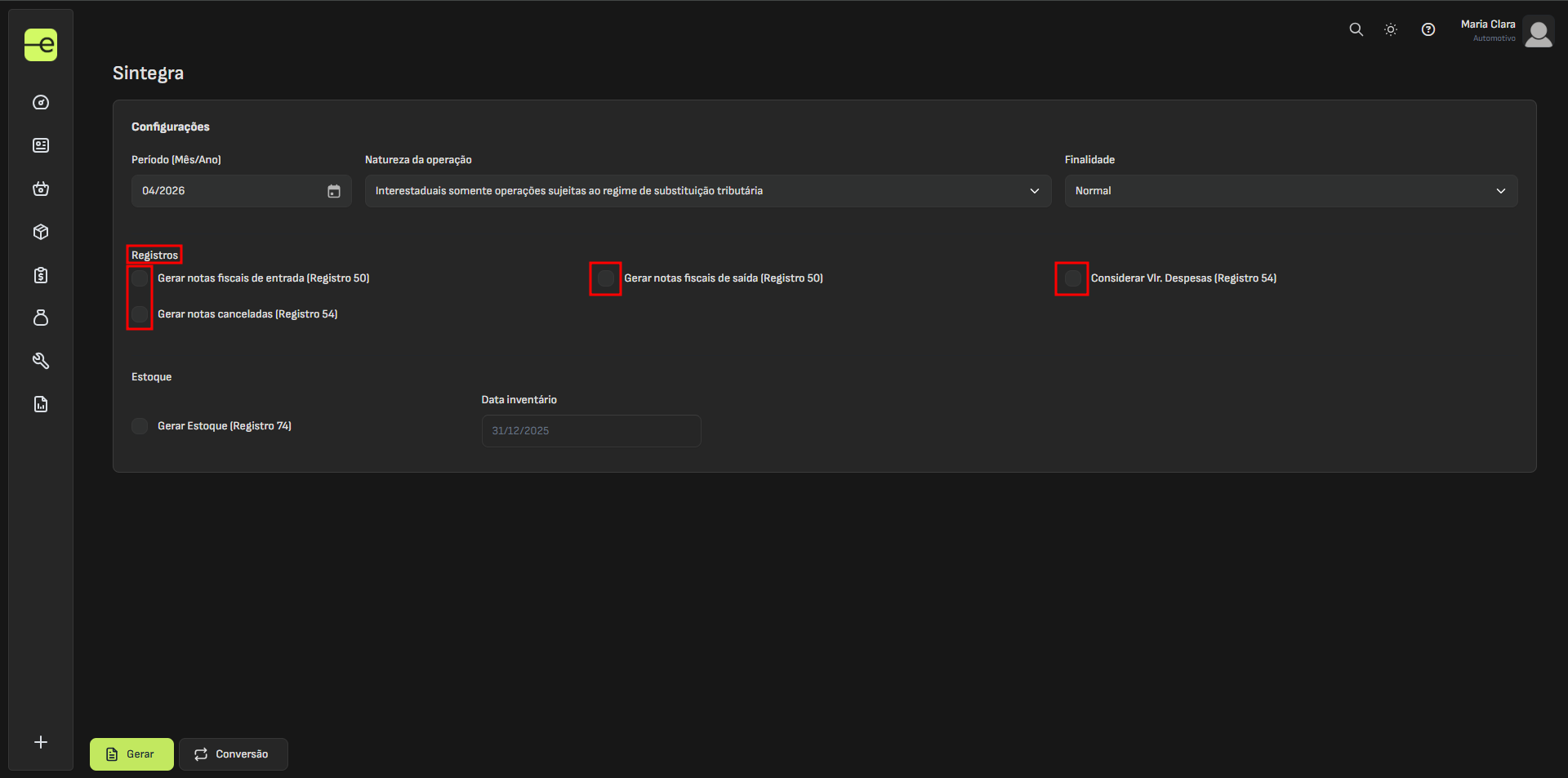This screenshot has width=1568, height=778.
Task: Click the Data inventário date field
Action: pos(591,431)
